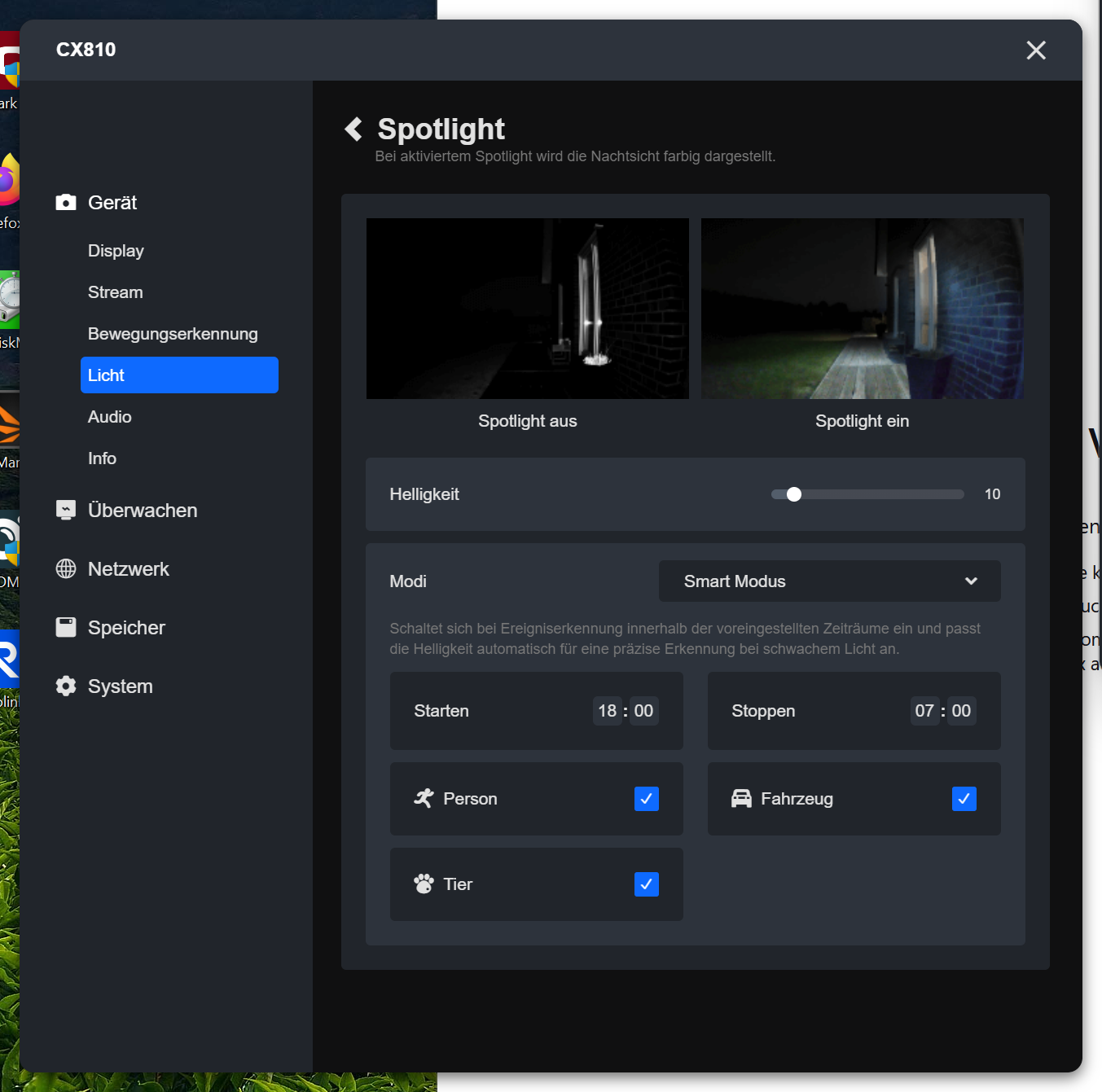
Task: Uncheck the Person detection checkbox
Action: pyautogui.click(x=646, y=799)
